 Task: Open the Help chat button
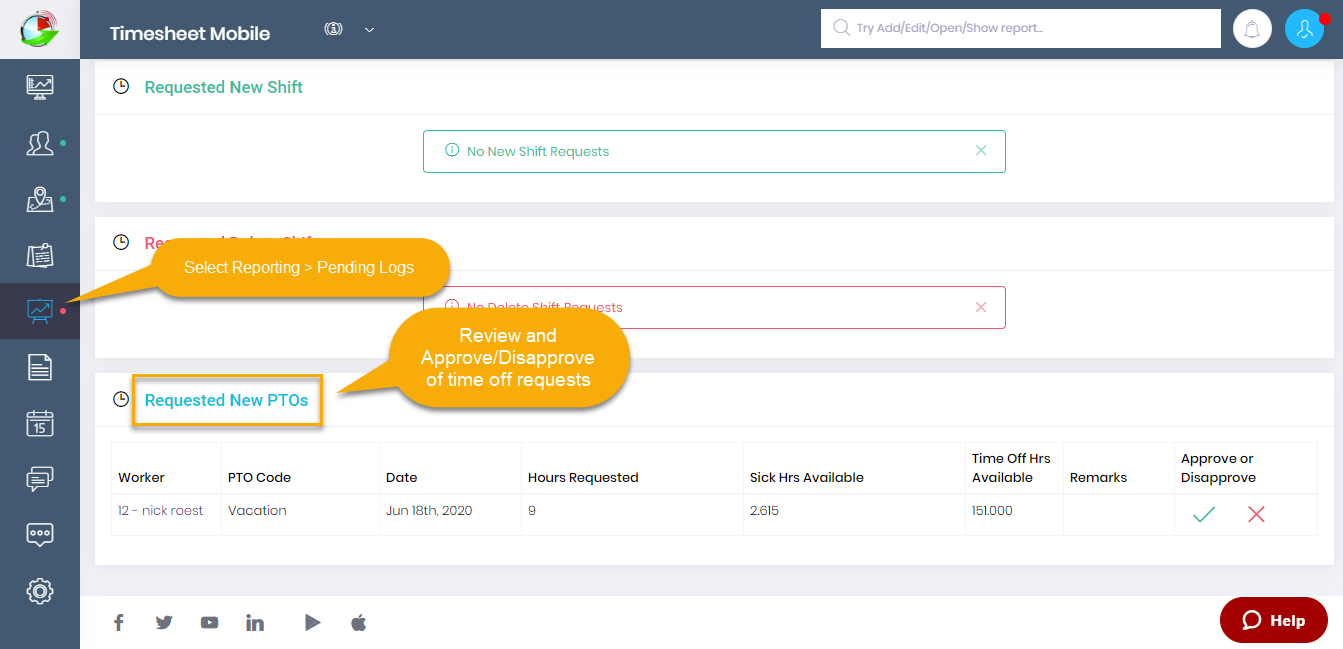tap(1273, 620)
